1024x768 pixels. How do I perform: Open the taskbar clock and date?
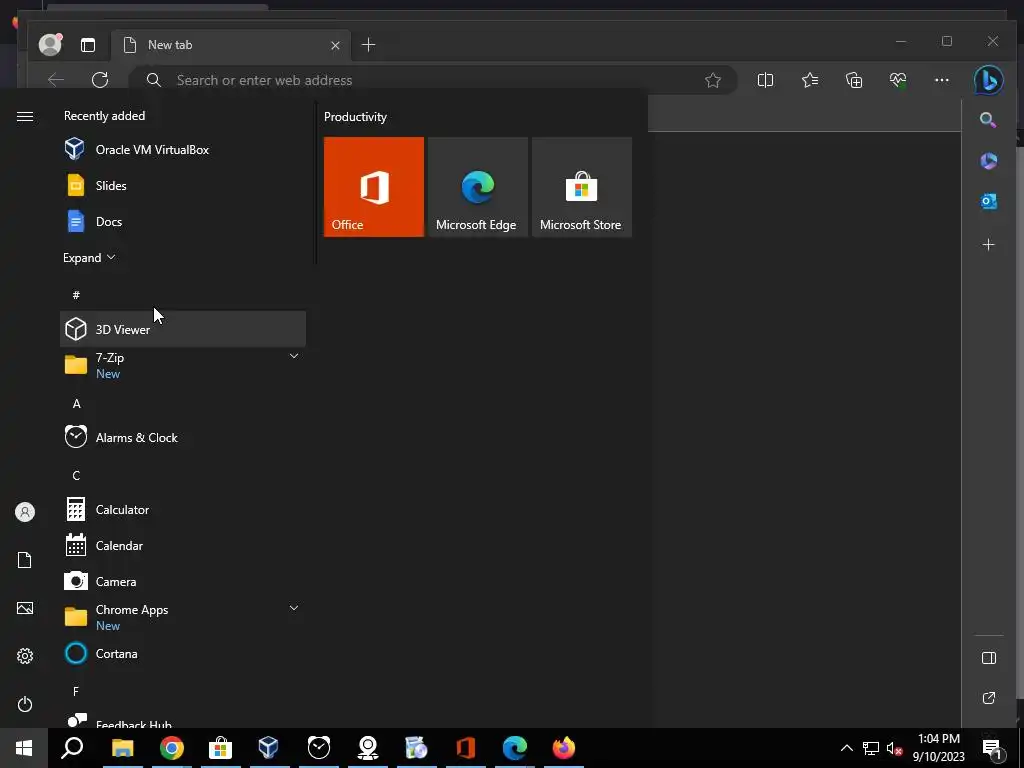click(938, 748)
